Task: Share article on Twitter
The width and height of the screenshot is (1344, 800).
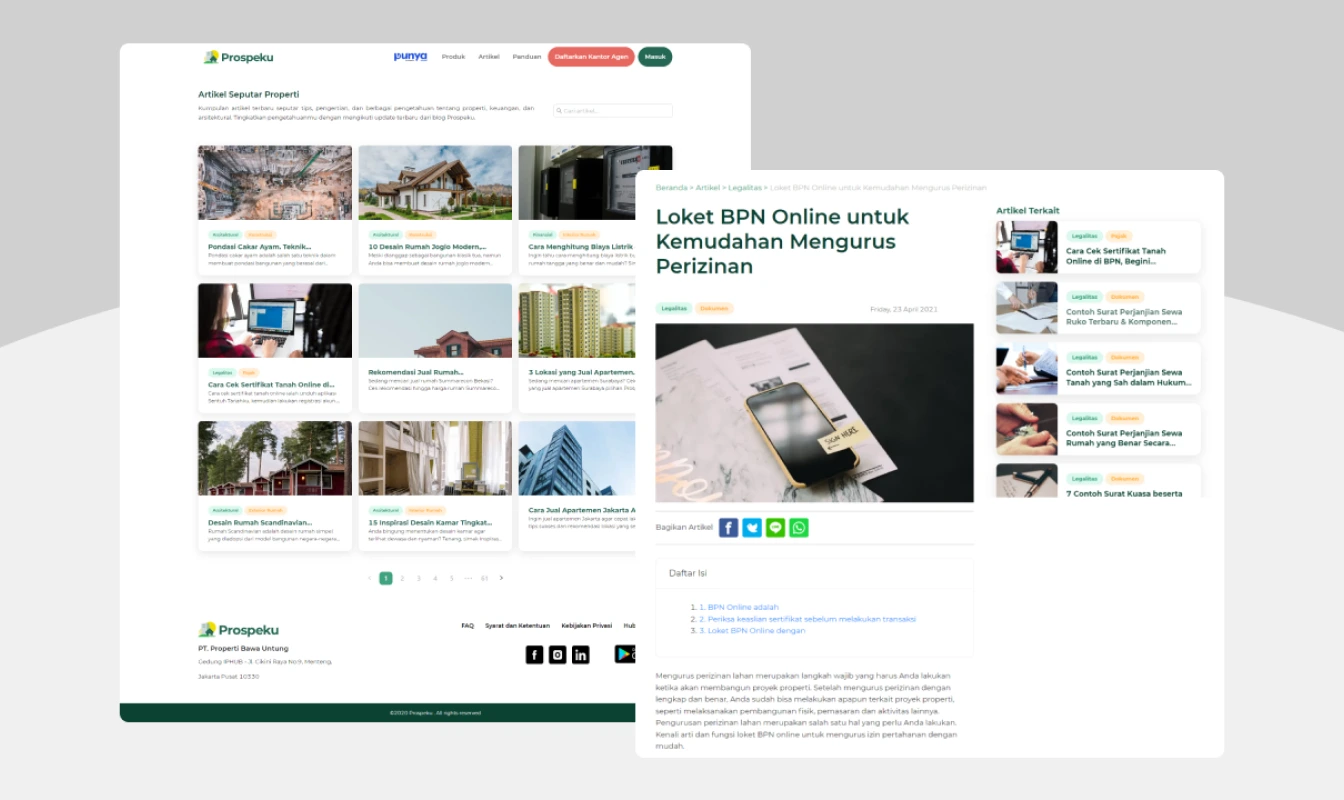Action: click(752, 528)
